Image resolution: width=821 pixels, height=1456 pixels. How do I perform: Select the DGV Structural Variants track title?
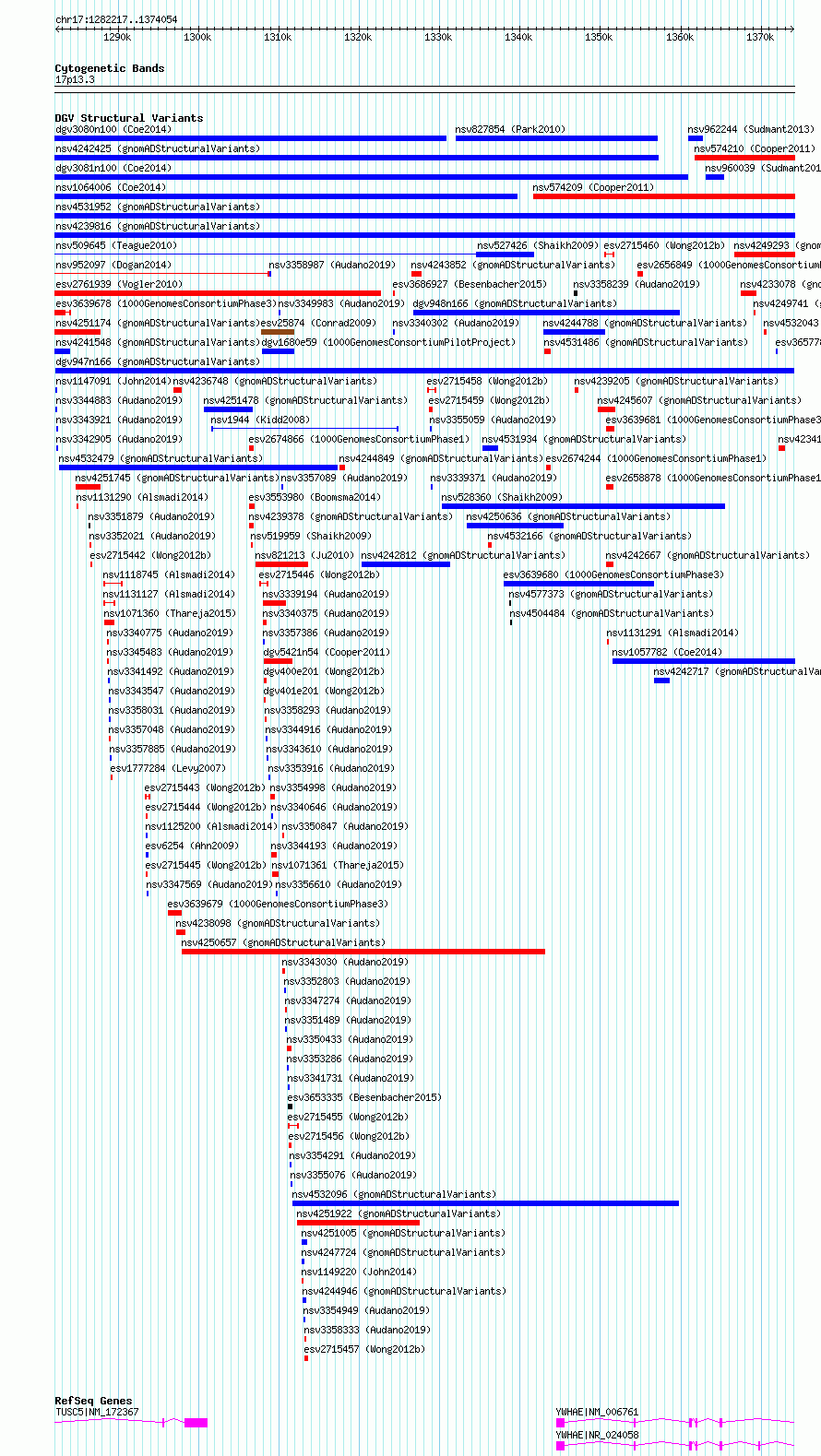[x=129, y=118]
